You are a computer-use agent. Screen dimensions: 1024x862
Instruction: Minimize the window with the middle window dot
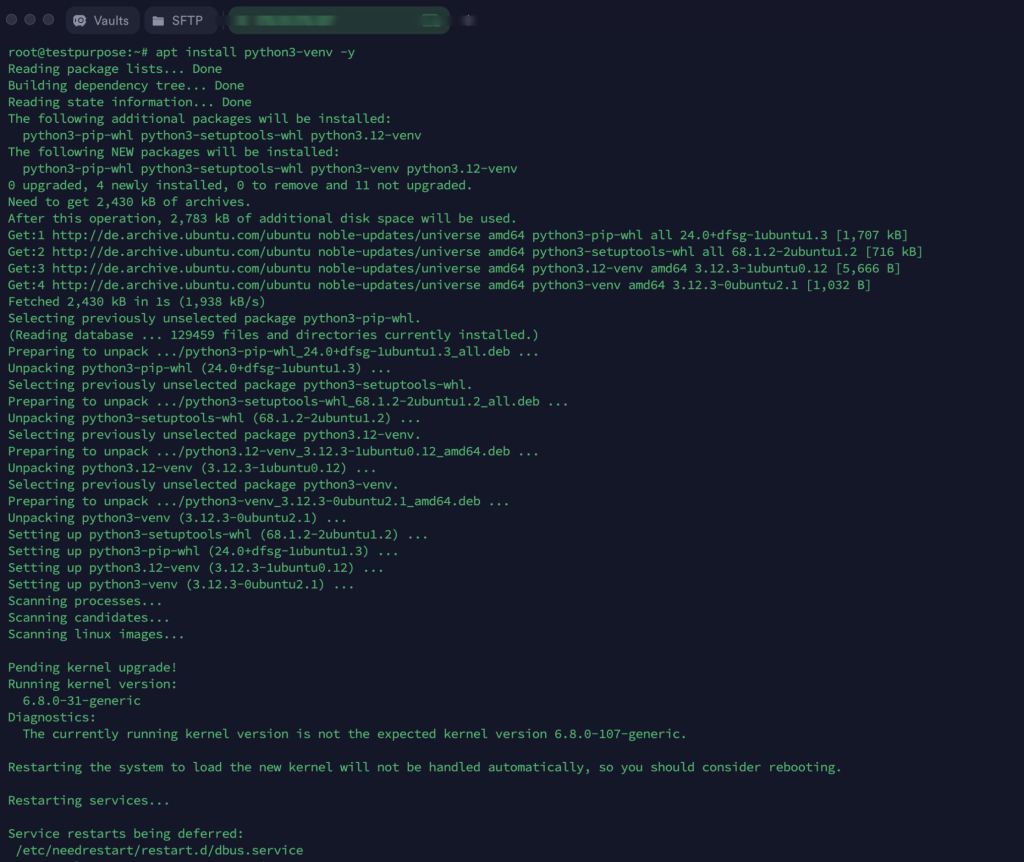tap(31, 20)
